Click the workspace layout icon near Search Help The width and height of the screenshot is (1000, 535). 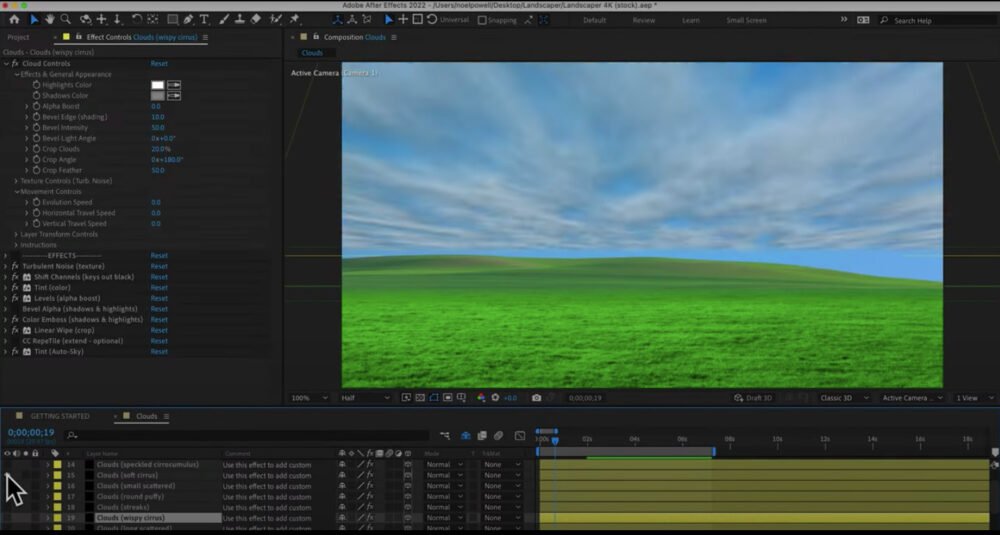[863, 20]
